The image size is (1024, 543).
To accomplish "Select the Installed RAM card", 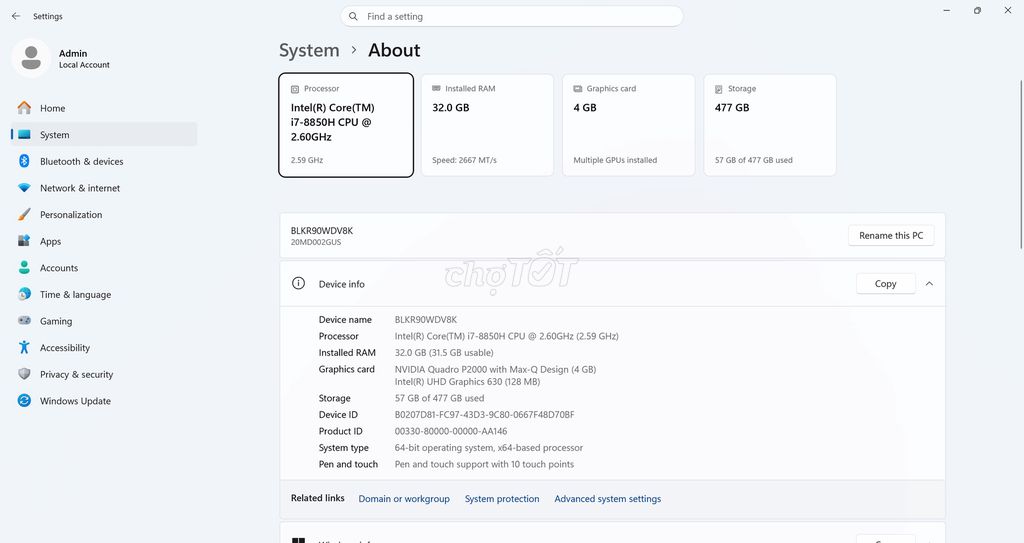I will click(487, 125).
